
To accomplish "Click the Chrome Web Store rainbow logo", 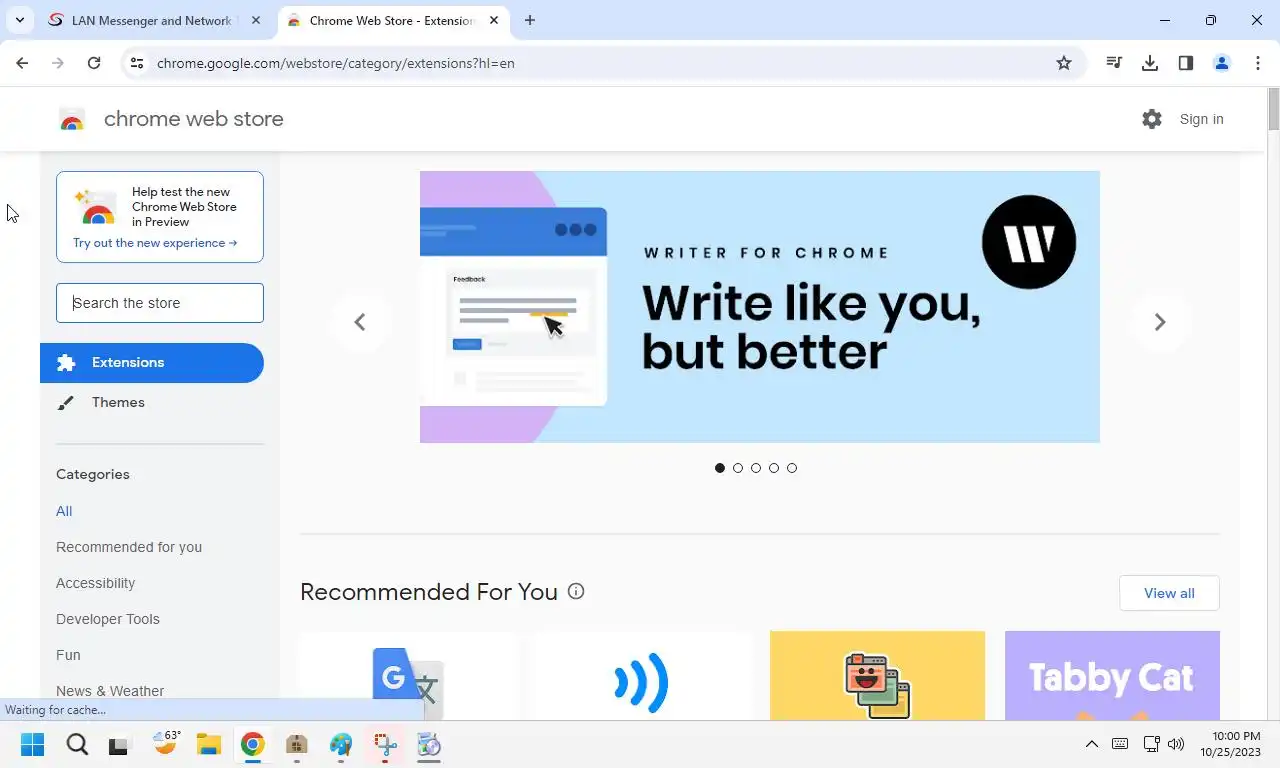I will point(72,119).
